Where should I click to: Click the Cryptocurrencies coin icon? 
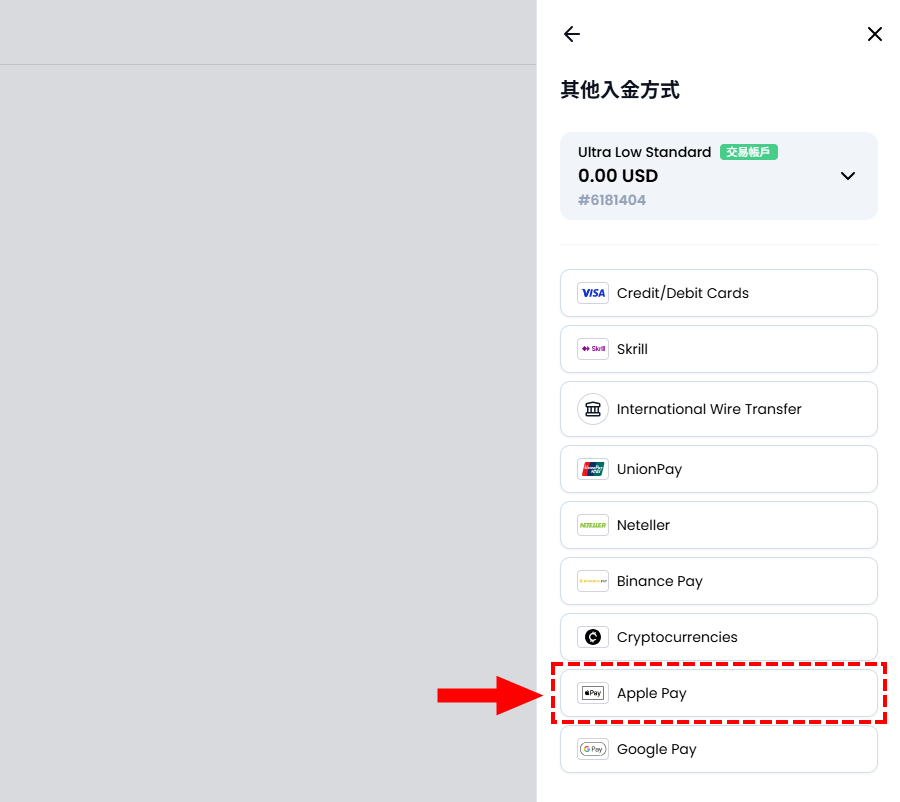(593, 637)
